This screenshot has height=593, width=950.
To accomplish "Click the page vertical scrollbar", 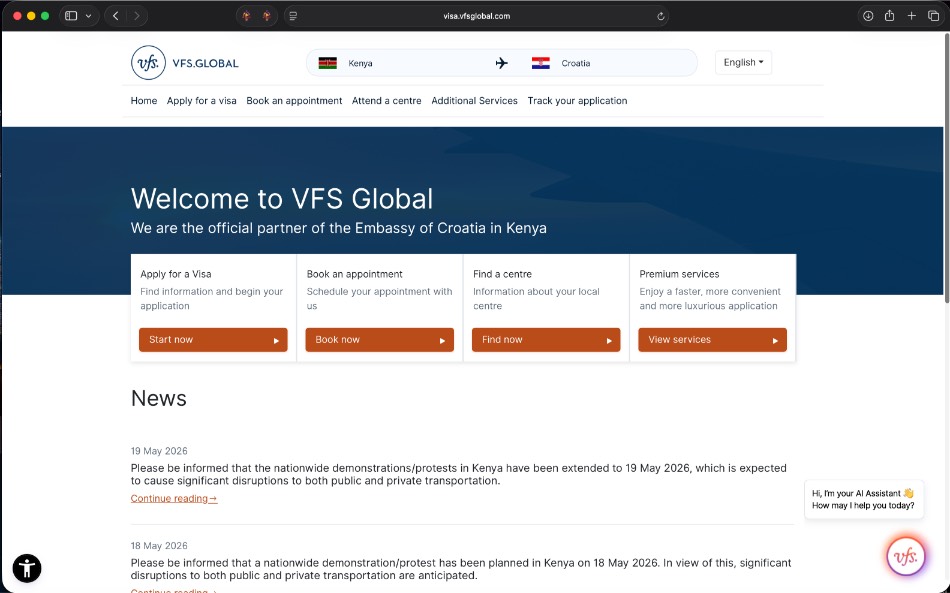I will (946, 167).
